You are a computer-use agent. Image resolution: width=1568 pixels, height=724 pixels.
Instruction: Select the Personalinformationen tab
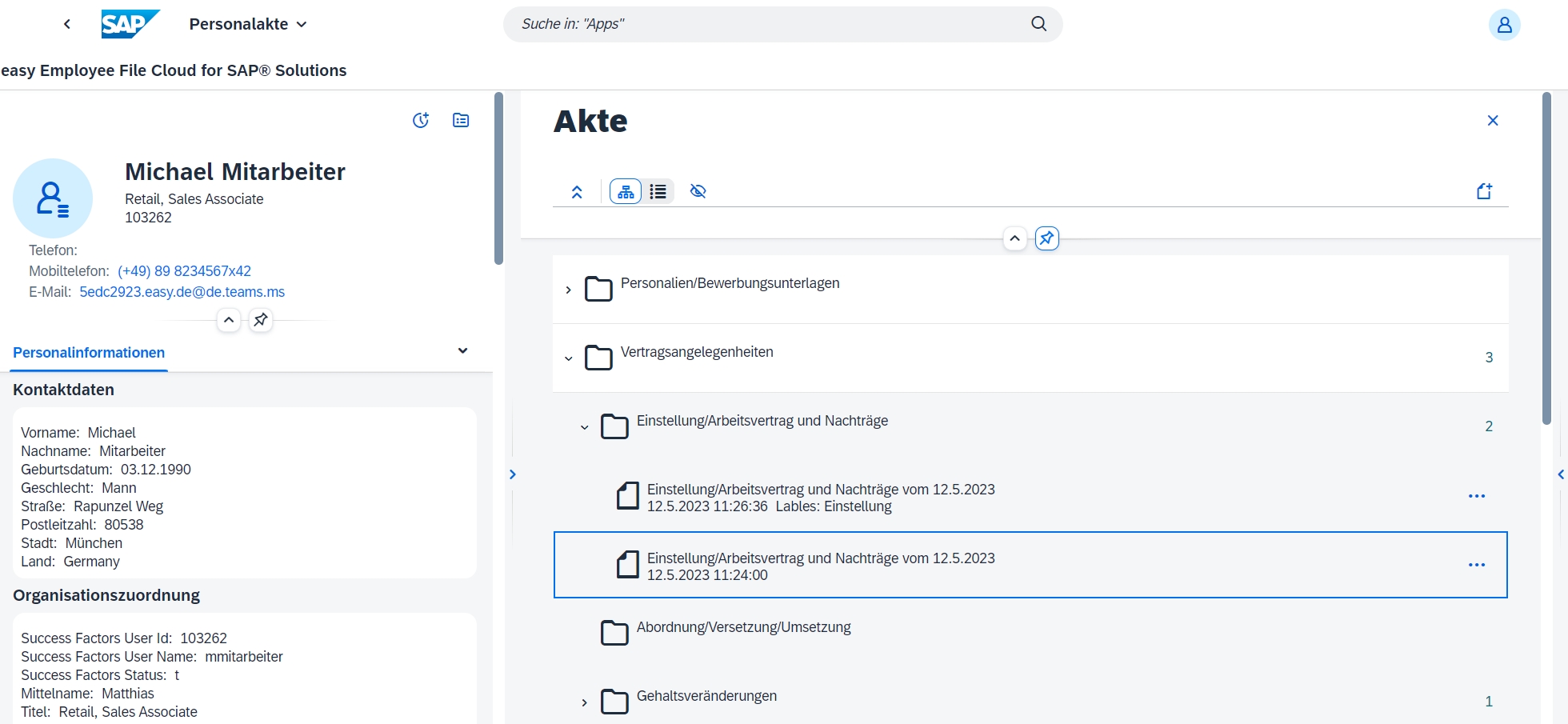(x=89, y=353)
